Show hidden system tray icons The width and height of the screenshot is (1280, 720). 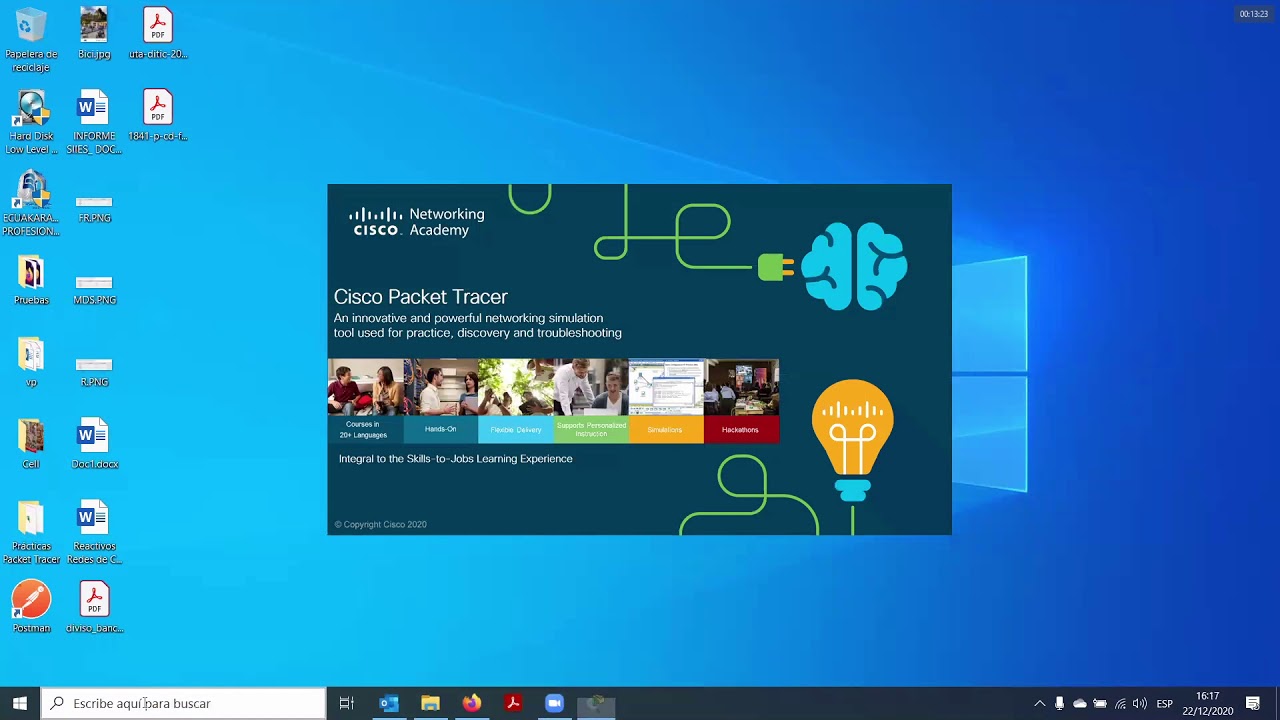[1040, 704]
